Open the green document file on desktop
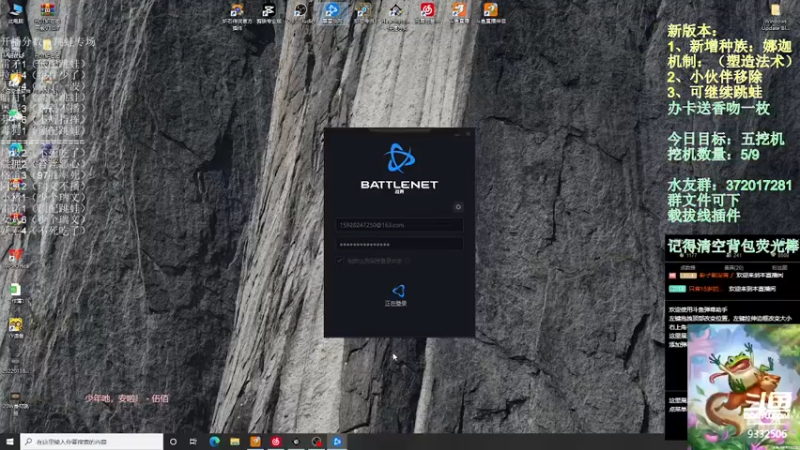Screen dimensions: 800x450 point(15,293)
